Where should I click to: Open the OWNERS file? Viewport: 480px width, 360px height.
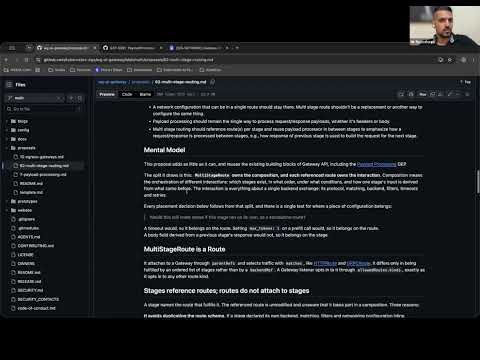[x=26, y=264]
